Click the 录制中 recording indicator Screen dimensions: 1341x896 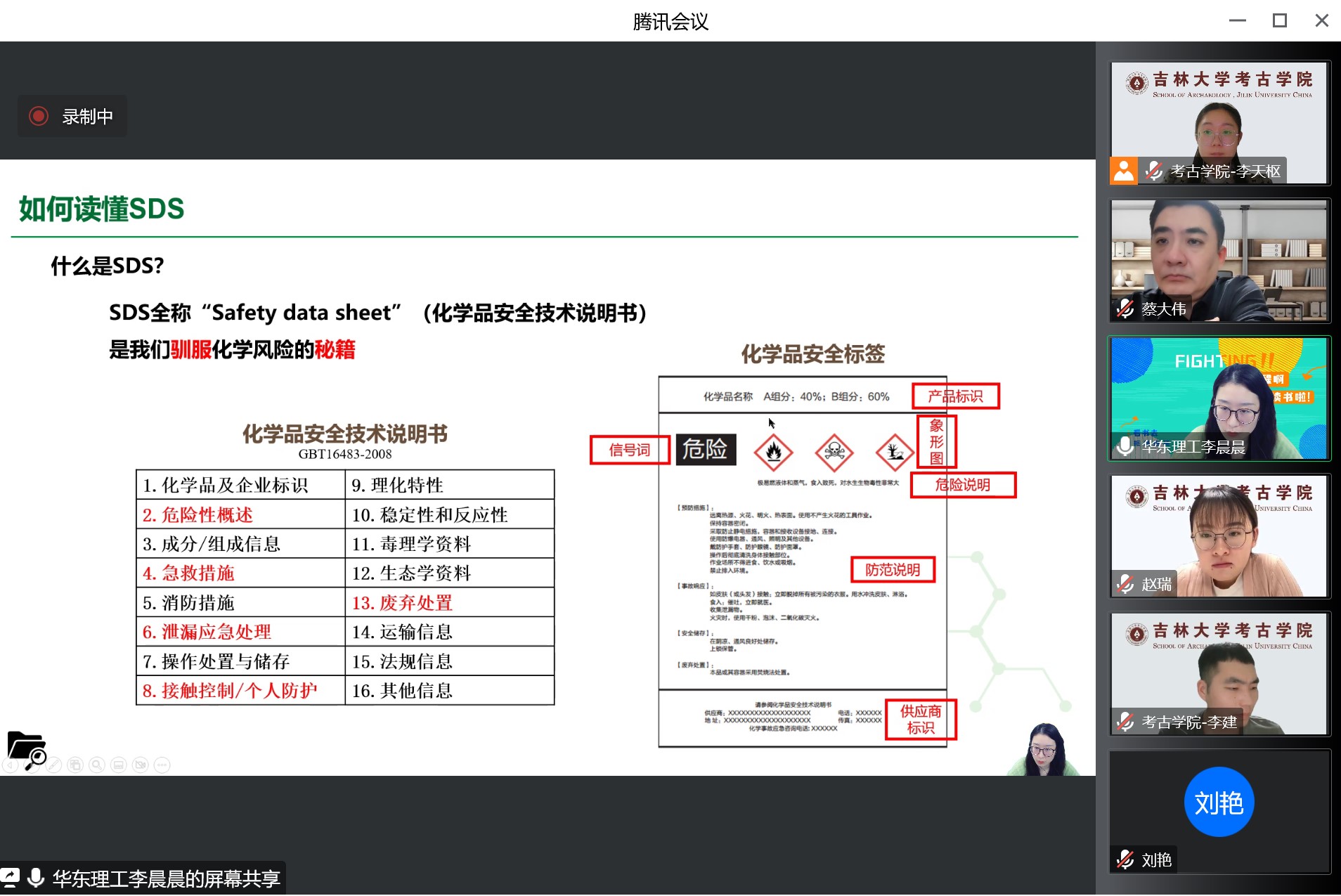tap(73, 116)
